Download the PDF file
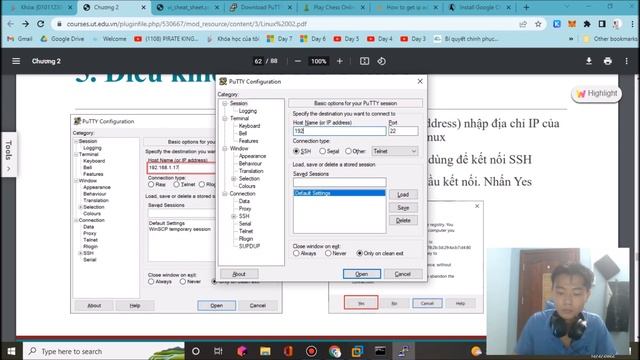 (589, 61)
